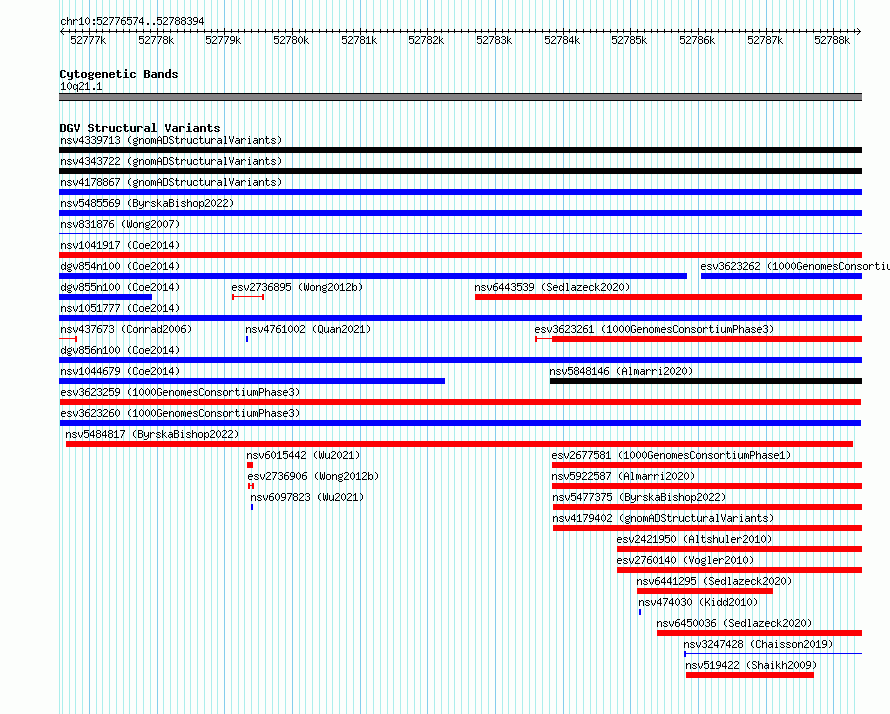Image resolution: width=890 pixels, height=714 pixels.
Task: Select the nsv3247428 Chaisson2019 label
Action: click(x=758, y=644)
